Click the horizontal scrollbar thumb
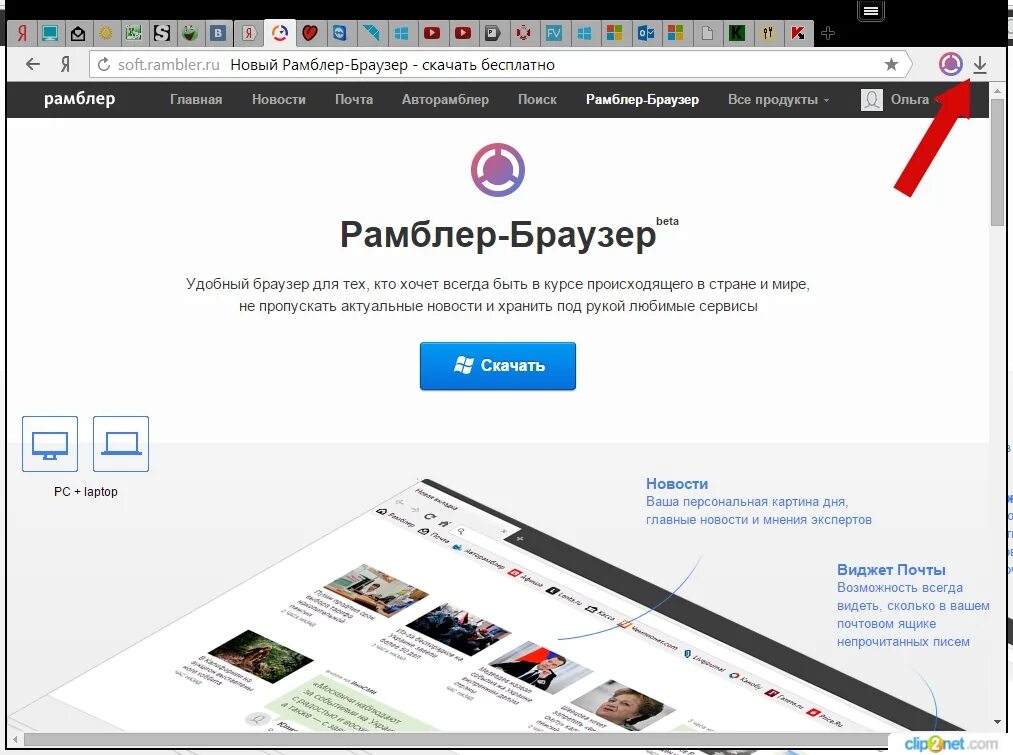1013x755 pixels. click(x=455, y=739)
